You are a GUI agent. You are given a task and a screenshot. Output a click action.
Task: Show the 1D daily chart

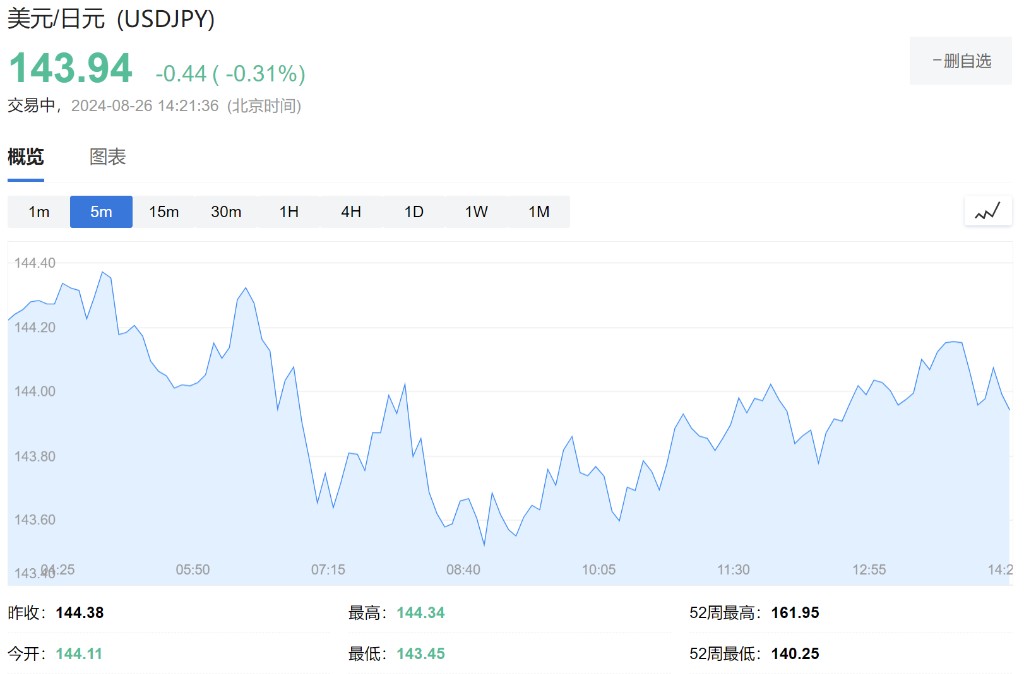tap(414, 212)
